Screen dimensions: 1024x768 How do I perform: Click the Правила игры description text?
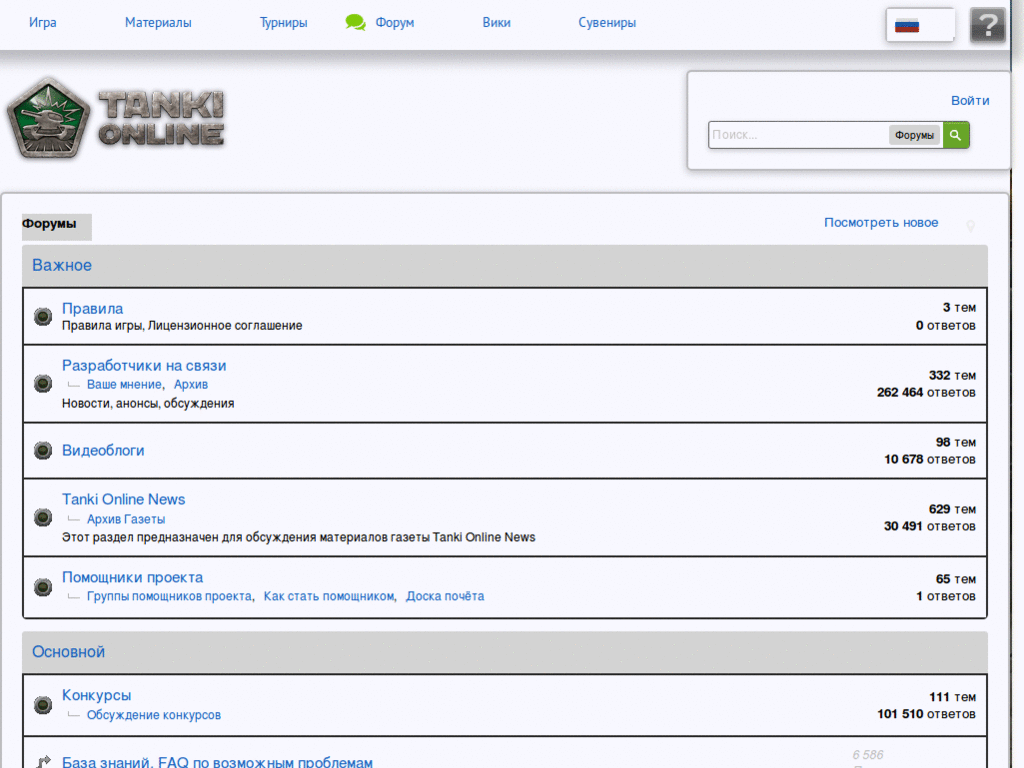pos(182,326)
